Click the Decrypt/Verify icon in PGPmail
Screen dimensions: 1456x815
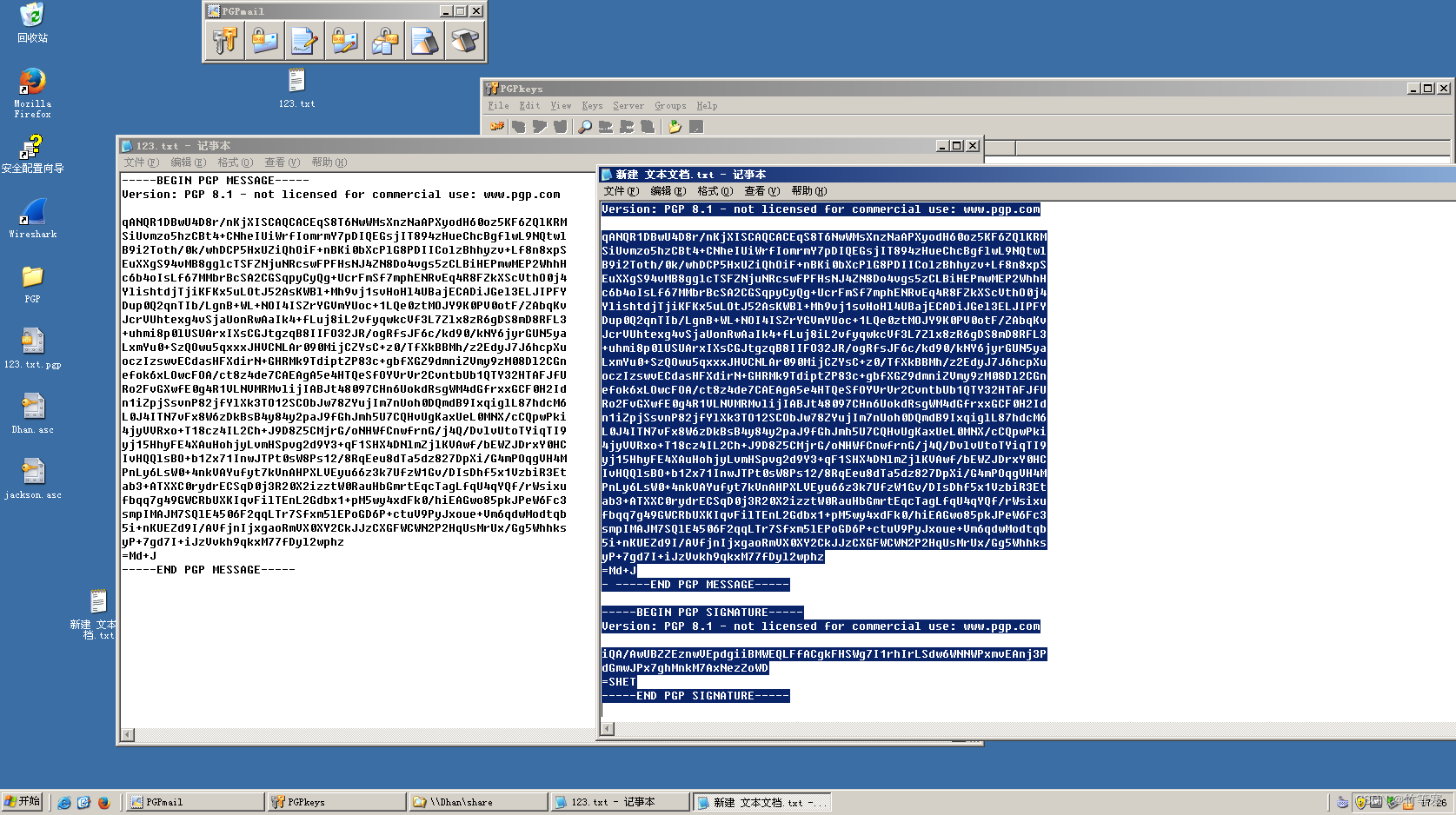click(384, 41)
